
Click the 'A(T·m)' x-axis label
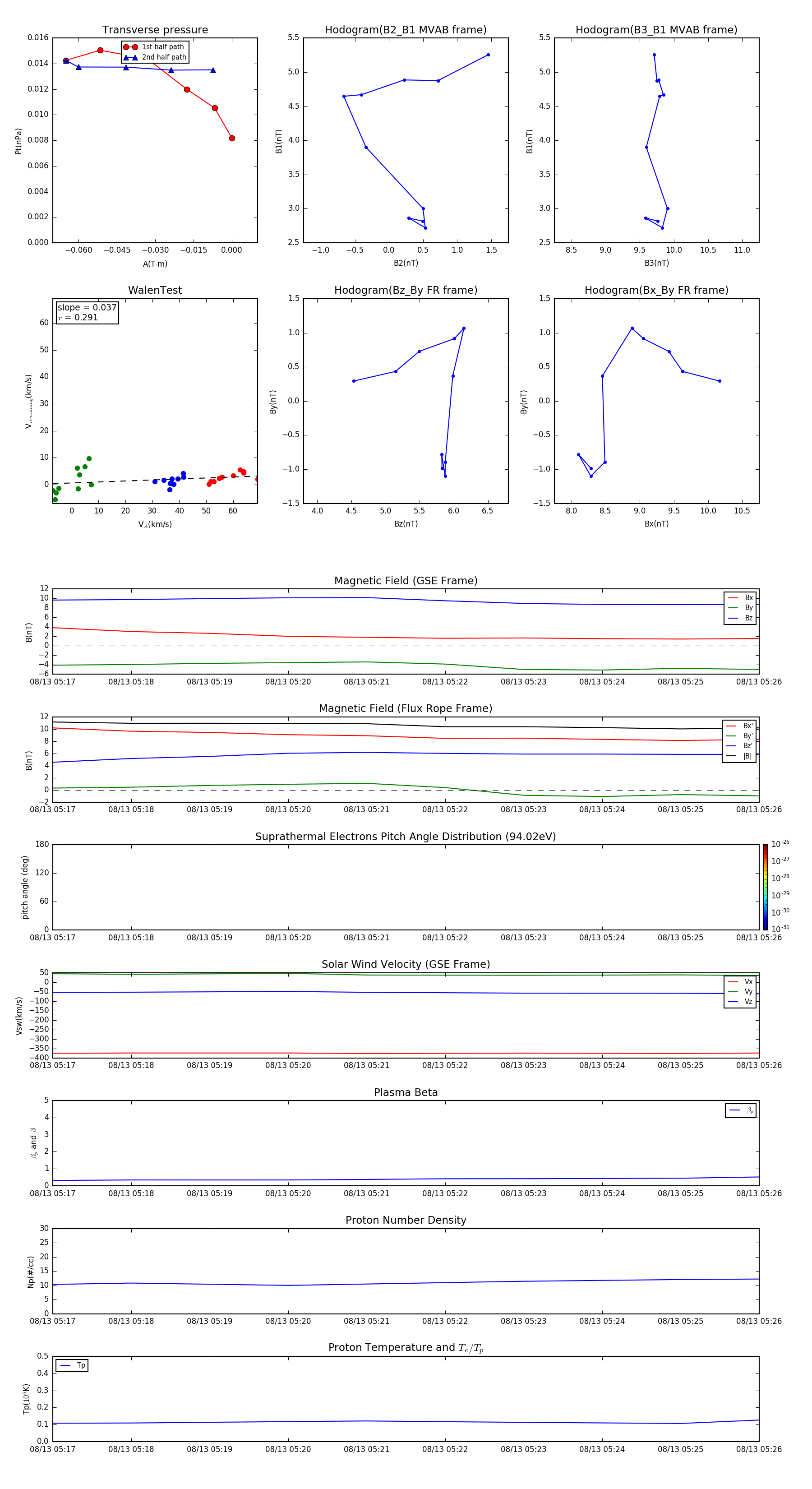point(155,264)
